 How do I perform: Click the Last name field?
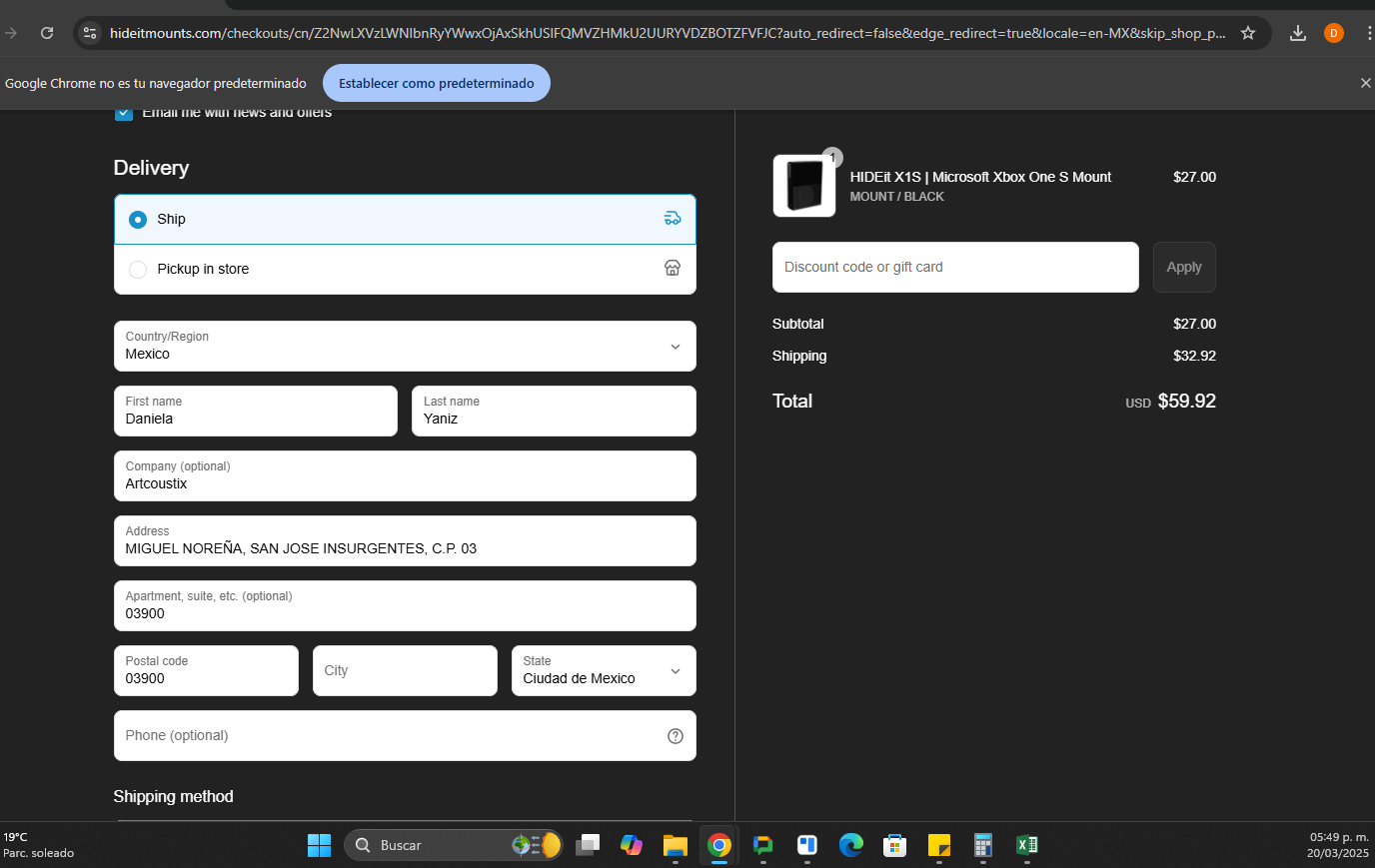(554, 411)
